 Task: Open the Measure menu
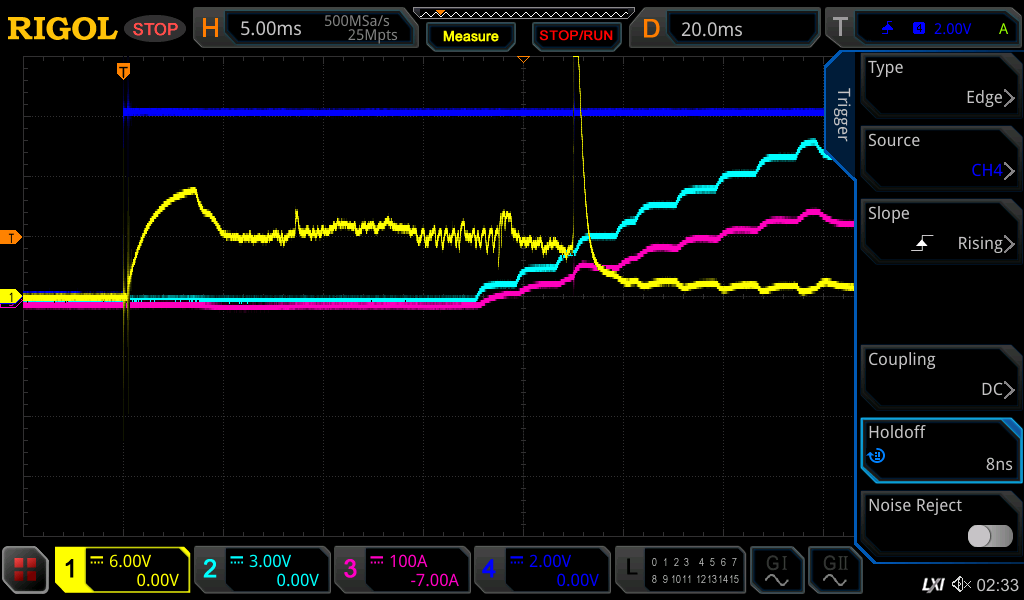tap(470, 36)
